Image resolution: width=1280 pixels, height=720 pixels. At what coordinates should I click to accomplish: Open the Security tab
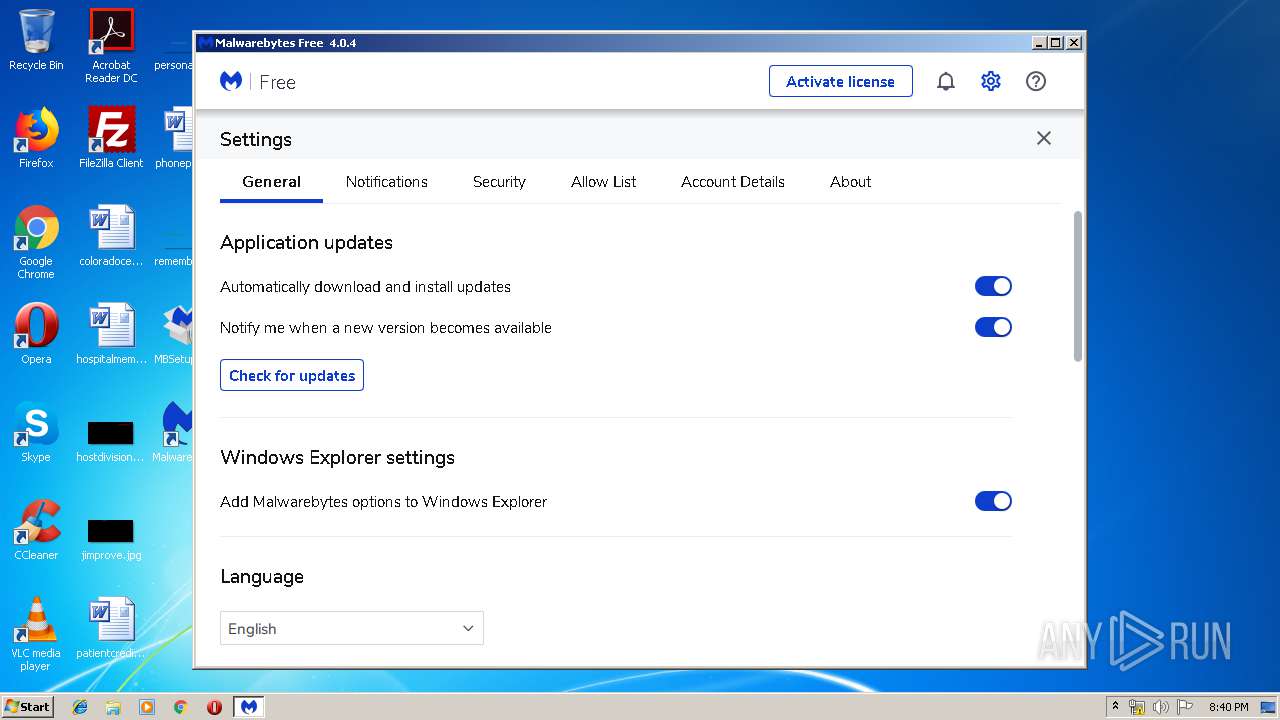point(499,182)
